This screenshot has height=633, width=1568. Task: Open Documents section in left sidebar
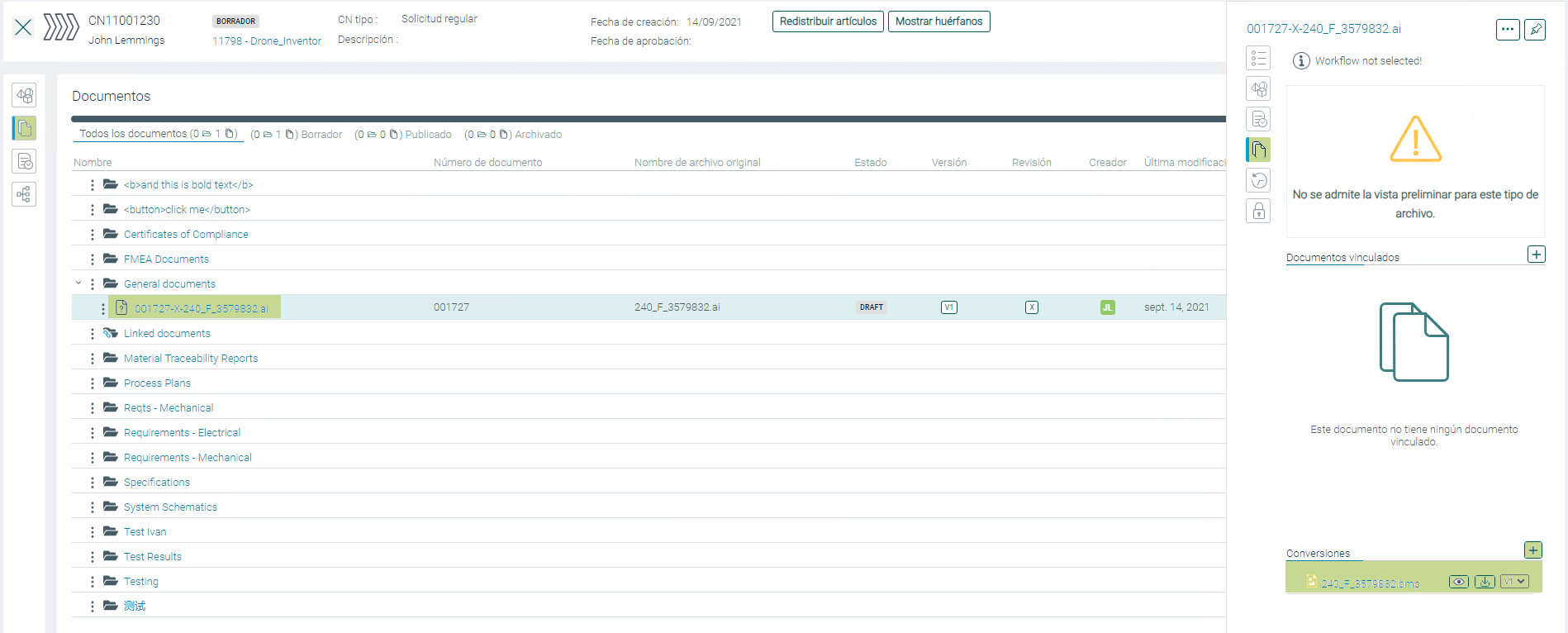[x=25, y=128]
